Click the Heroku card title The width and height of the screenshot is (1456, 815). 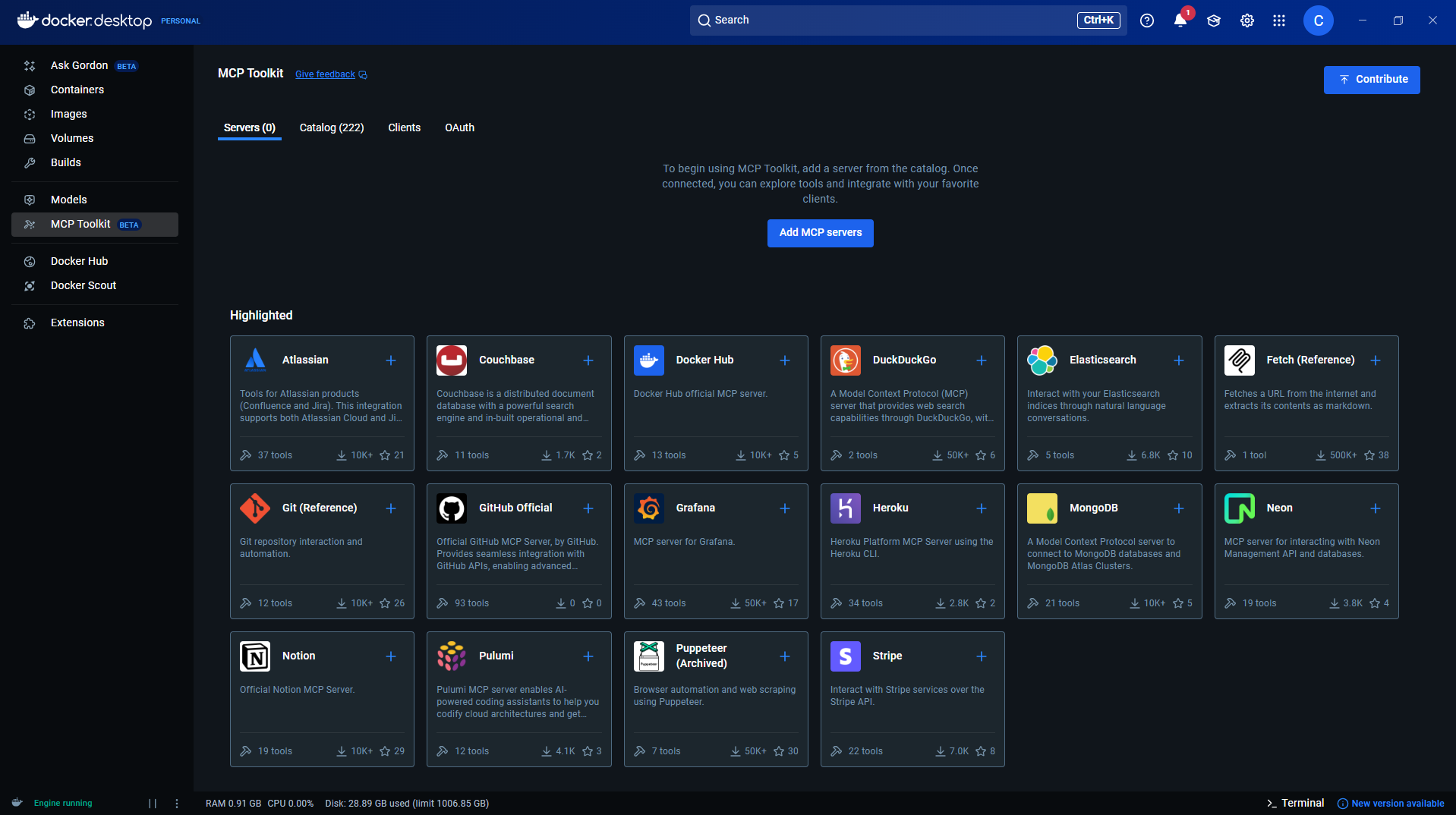click(x=890, y=508)
